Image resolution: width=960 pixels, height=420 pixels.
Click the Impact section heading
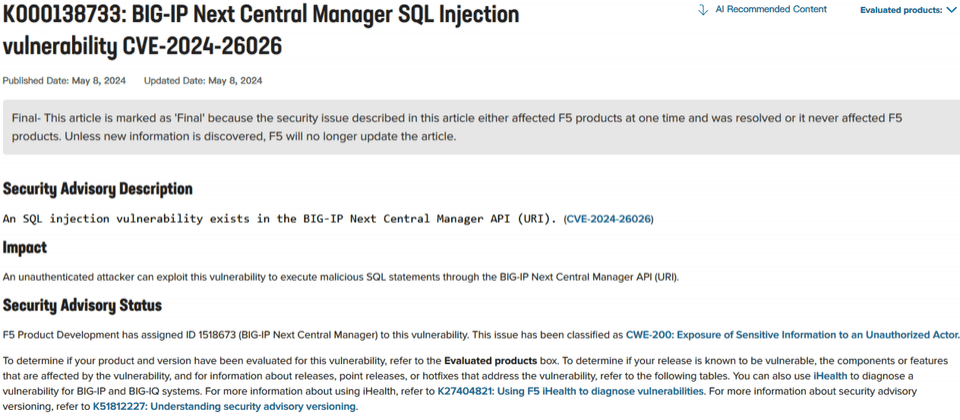pos(24,248)
